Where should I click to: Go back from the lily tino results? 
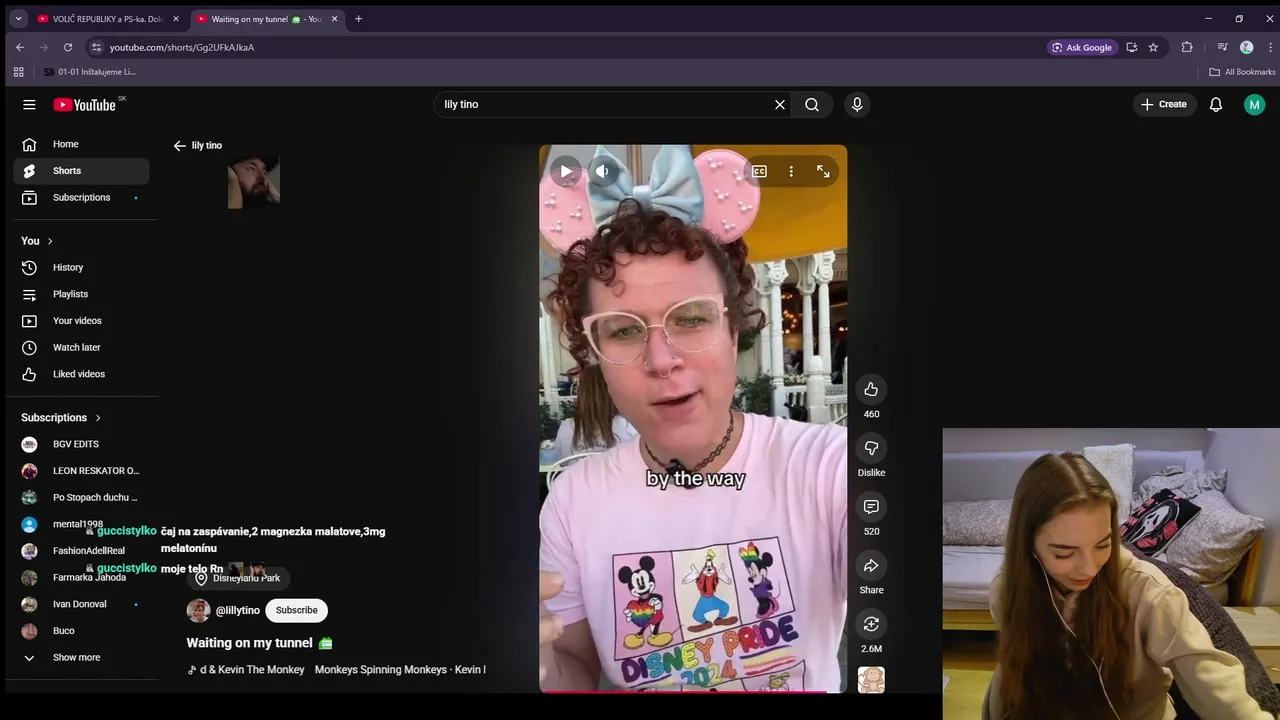180,145
